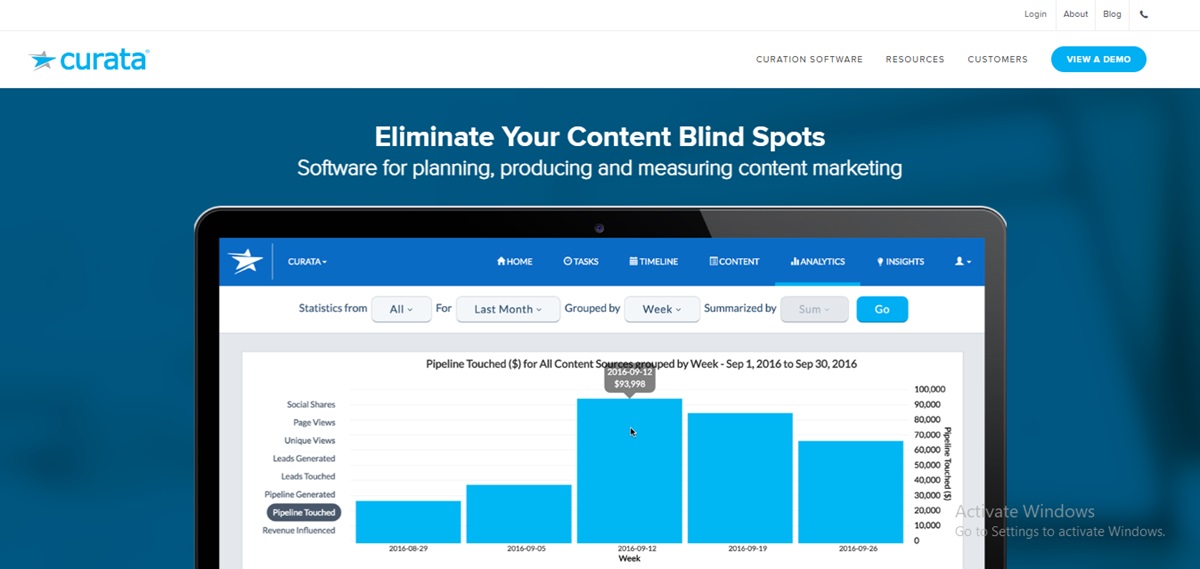Open the Last Month dropdown

tap(507, 309)
